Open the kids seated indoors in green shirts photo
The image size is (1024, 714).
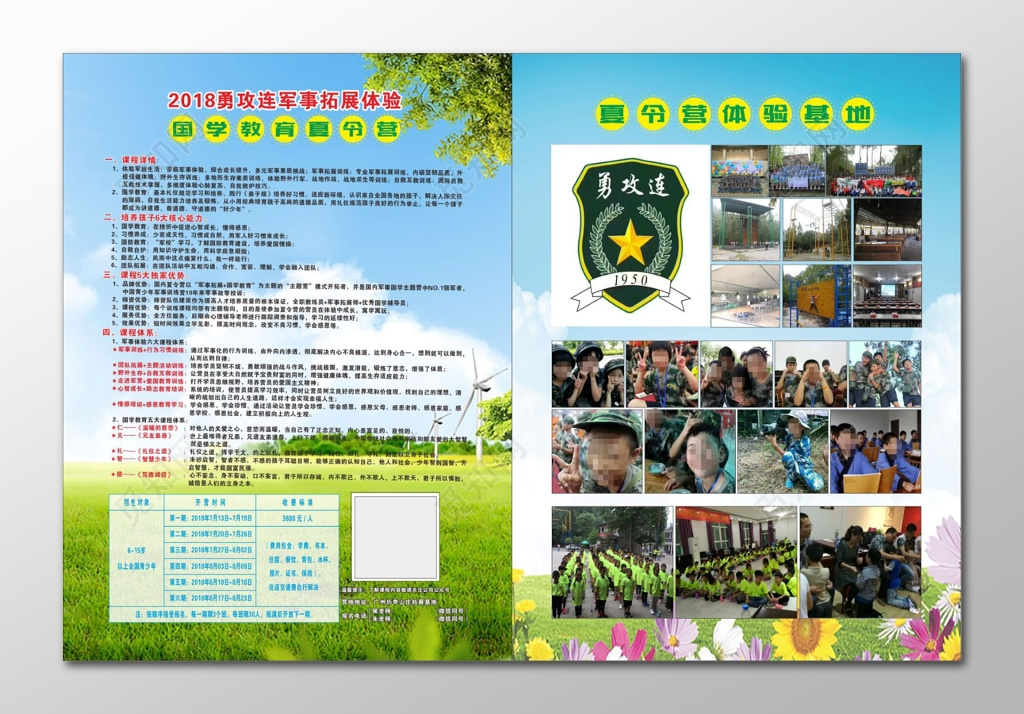[x=735, y=562]
